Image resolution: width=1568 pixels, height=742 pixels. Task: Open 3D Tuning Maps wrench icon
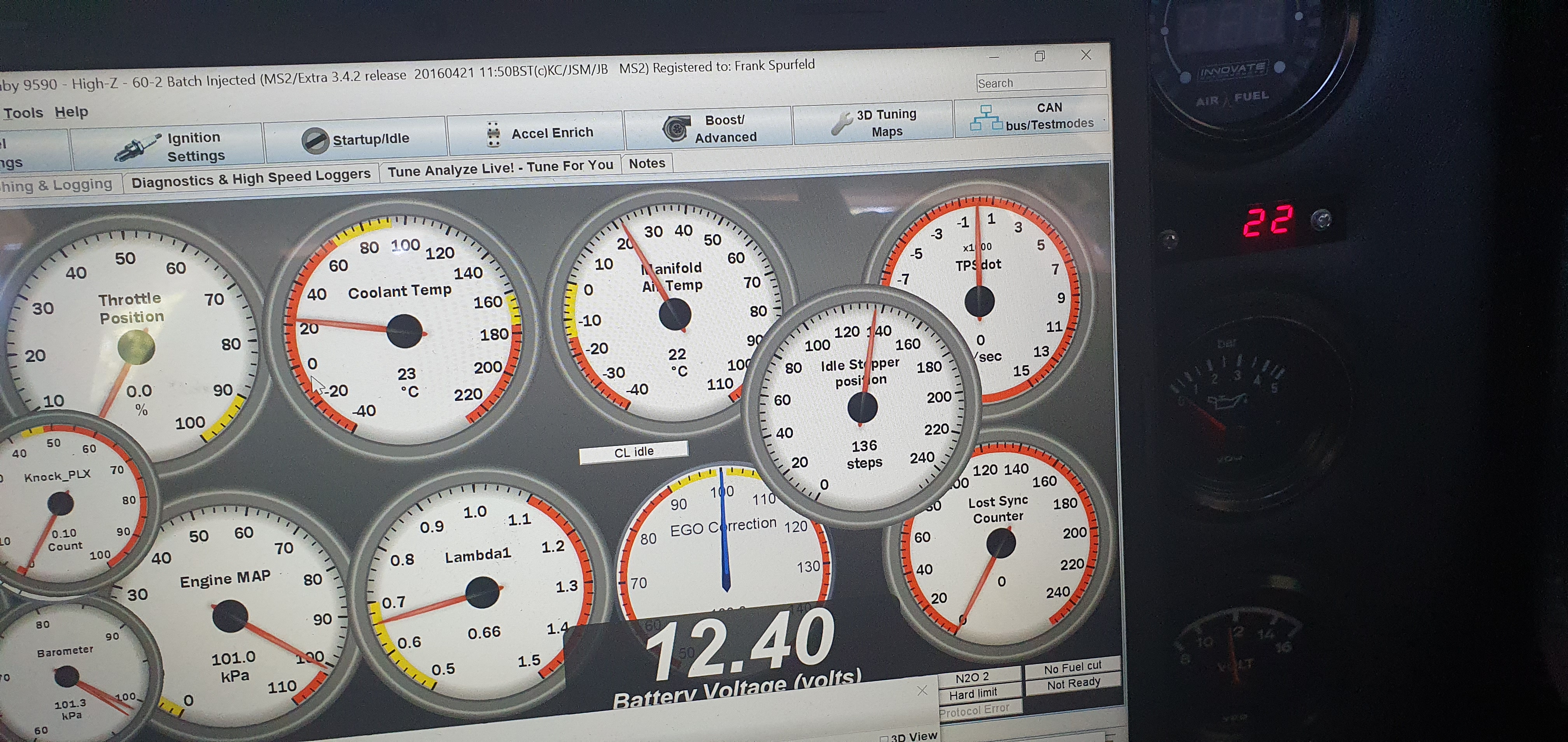pos(841,123)
